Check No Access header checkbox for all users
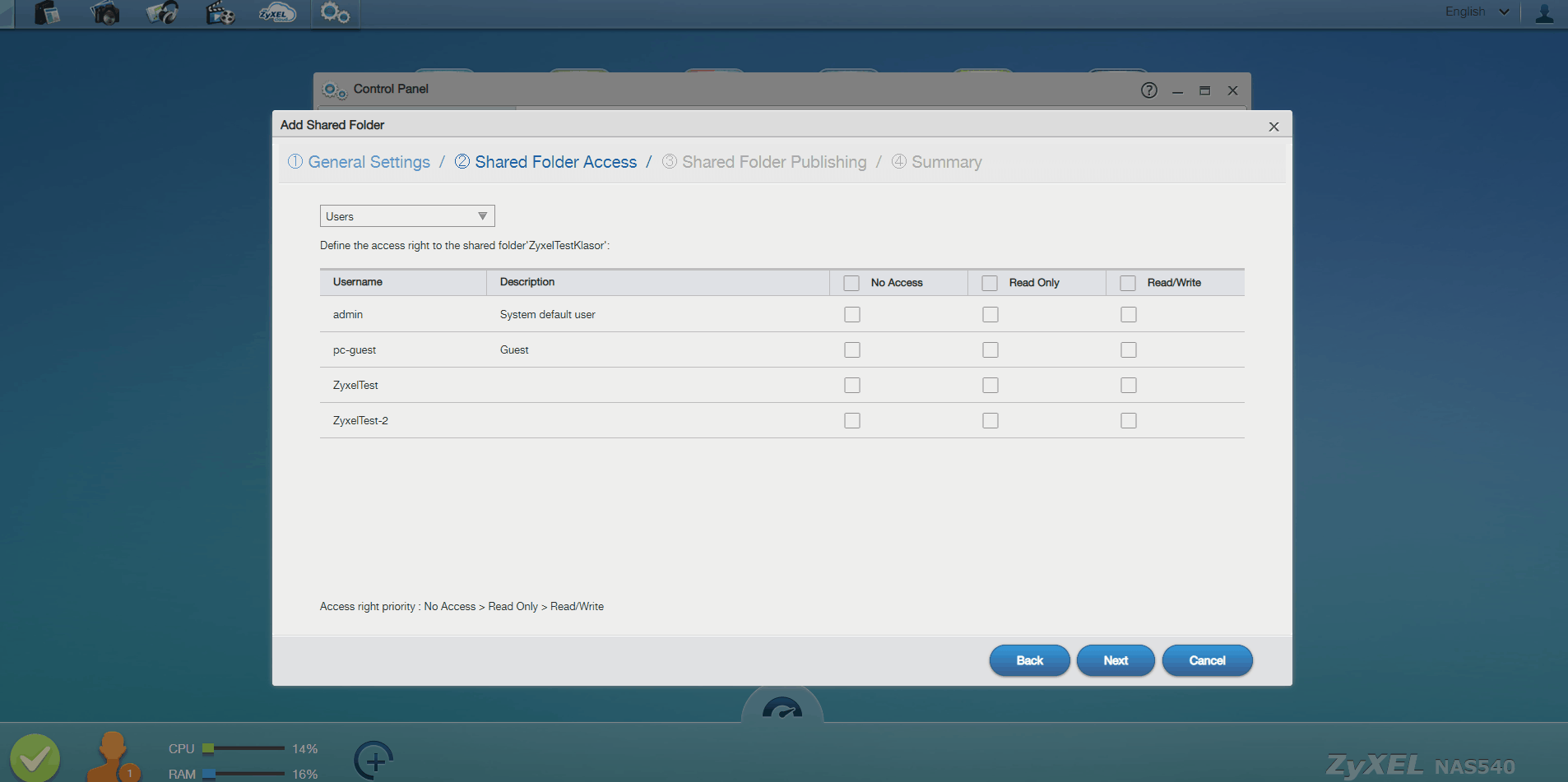The image size is (1568, 782). coord(851,283)
